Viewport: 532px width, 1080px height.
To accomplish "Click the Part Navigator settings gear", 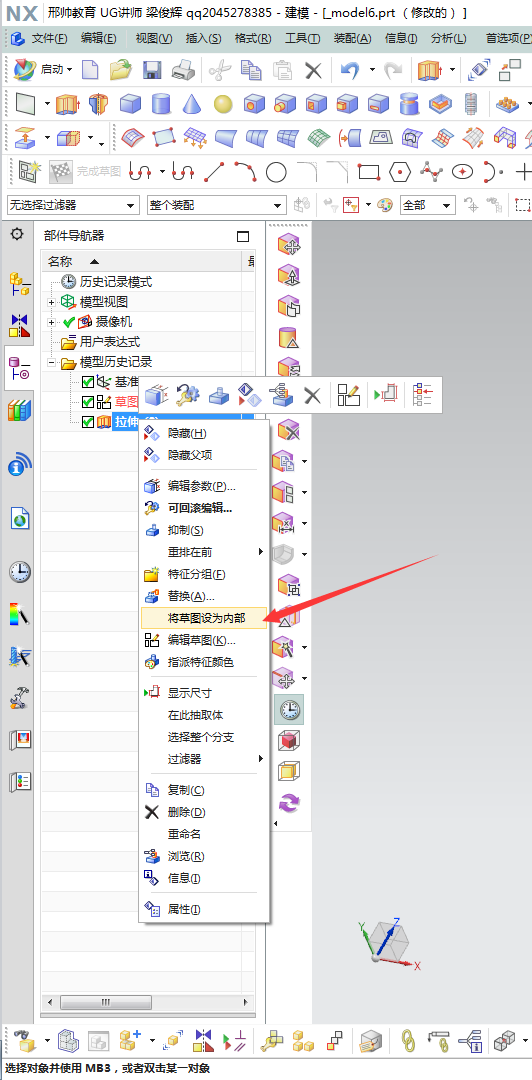I will click(x=17, y=234).
